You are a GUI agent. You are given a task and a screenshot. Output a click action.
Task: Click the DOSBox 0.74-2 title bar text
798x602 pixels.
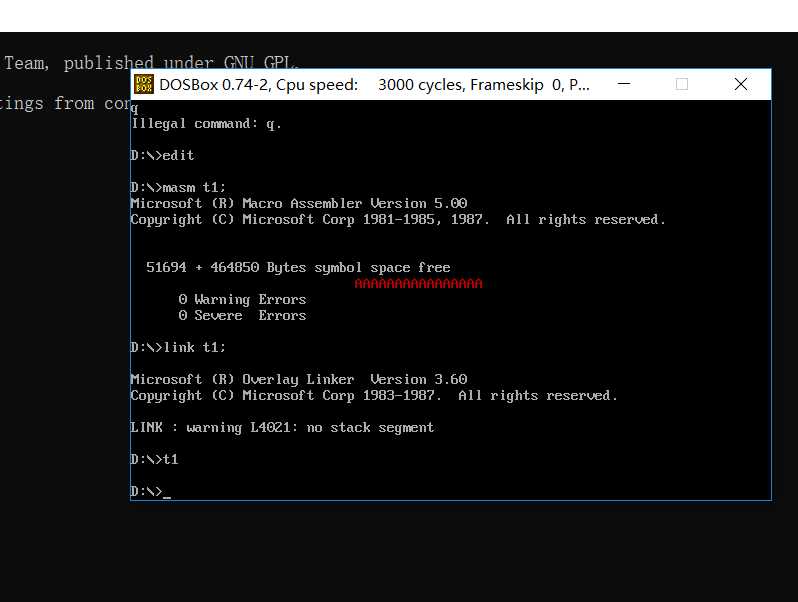pos(375,84)
